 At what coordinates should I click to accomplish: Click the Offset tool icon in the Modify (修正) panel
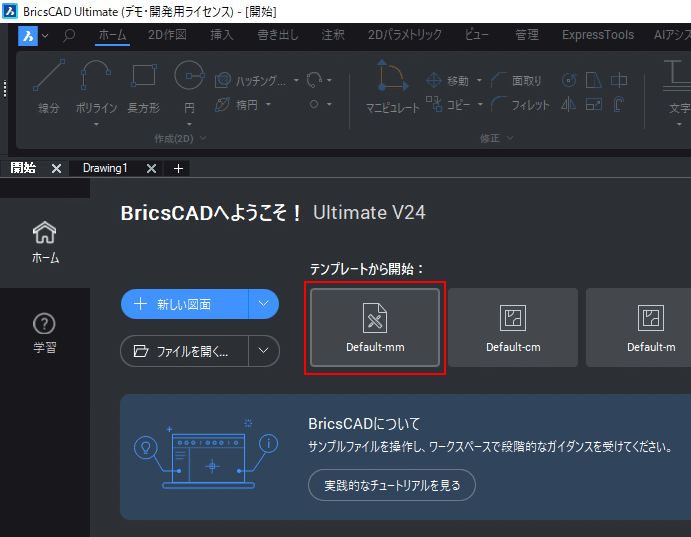(x=619, y=104)
